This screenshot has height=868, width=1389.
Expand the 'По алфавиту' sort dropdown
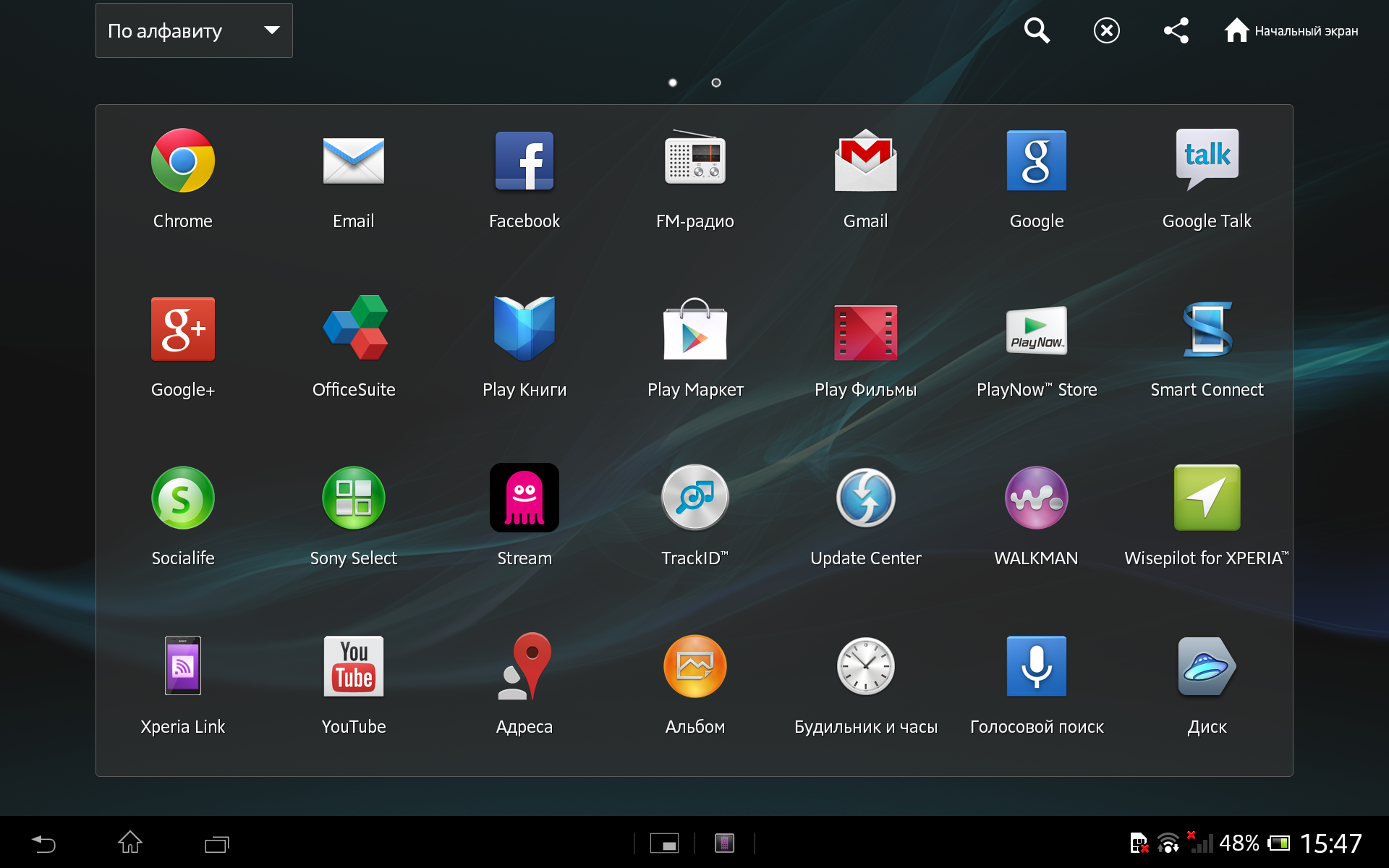(x=194, y=30)
